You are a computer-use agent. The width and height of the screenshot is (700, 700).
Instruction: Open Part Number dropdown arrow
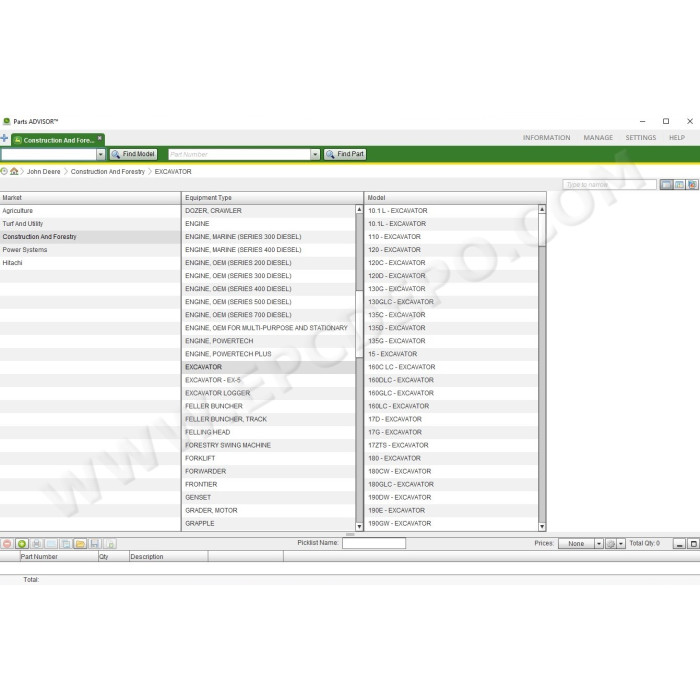click(x=315, y=154)
